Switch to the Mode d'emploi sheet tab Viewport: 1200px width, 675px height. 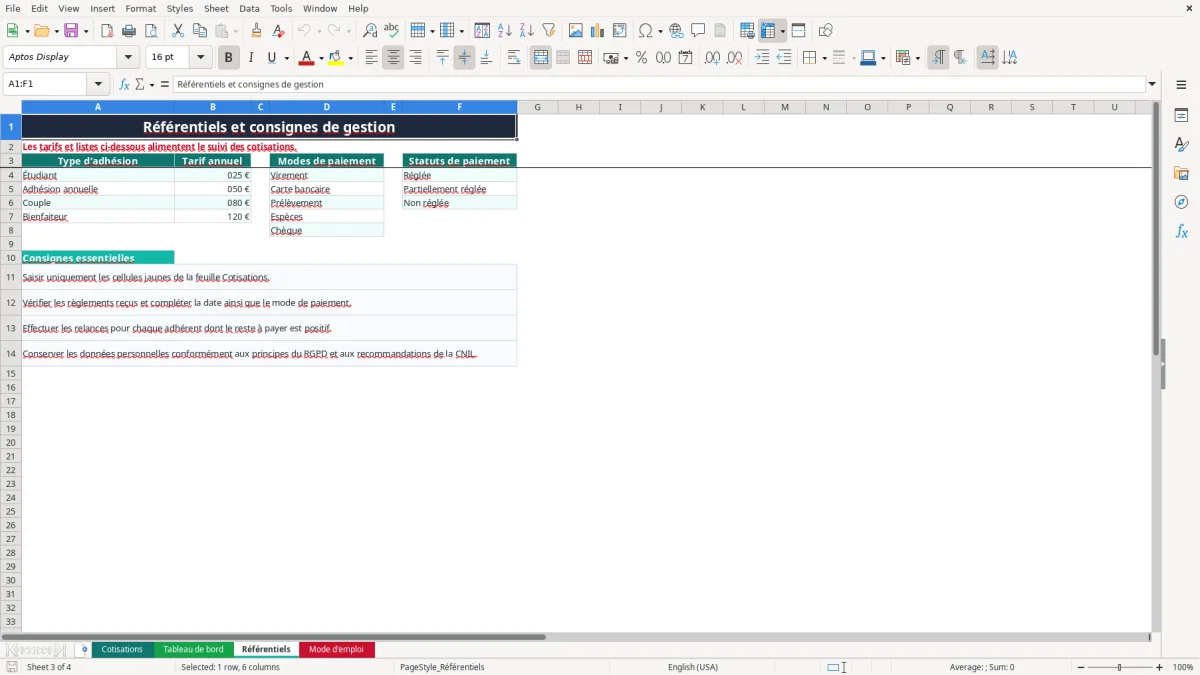click(x=336, y=649)
